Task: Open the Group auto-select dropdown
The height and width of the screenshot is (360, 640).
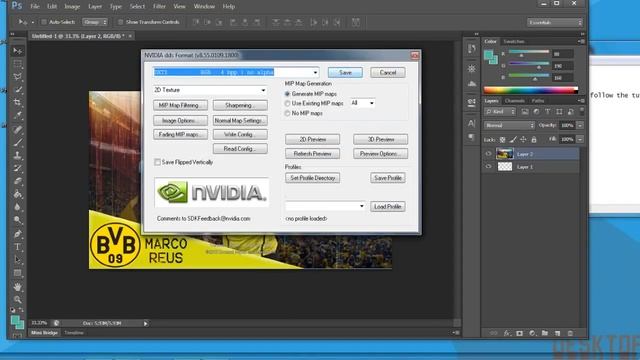Action: pyautogui.click(x=95, y=22)
